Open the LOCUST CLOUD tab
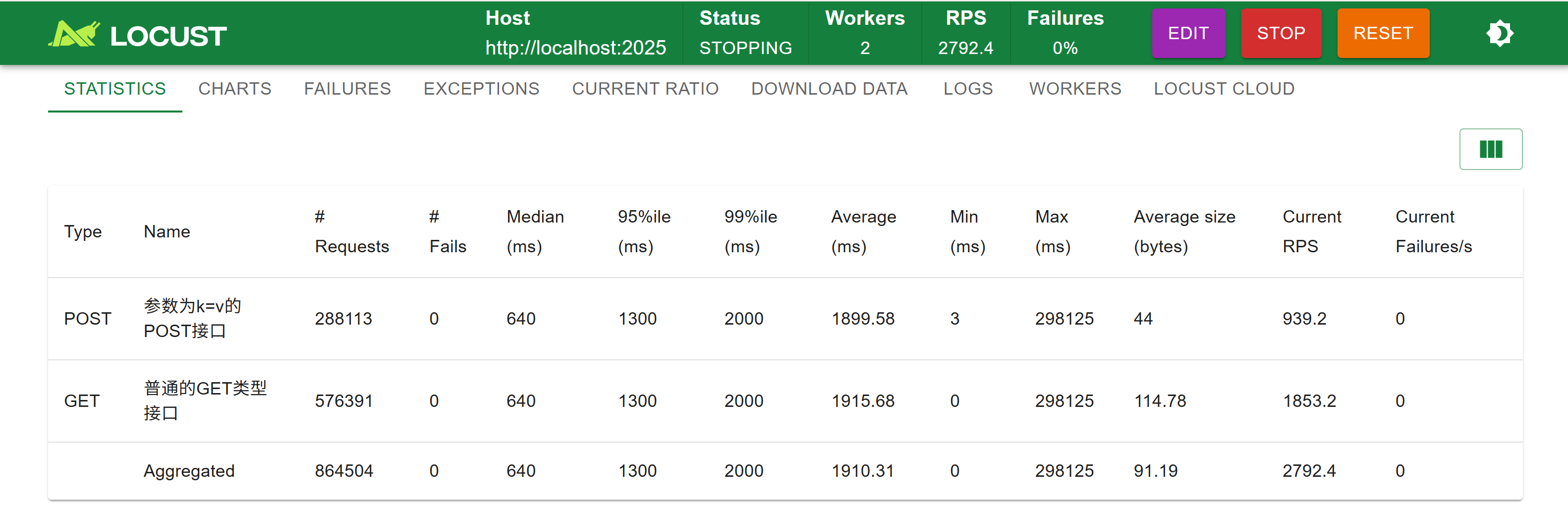Image resolution: width=1568 pixels, height=511 pixels. 1224,89
